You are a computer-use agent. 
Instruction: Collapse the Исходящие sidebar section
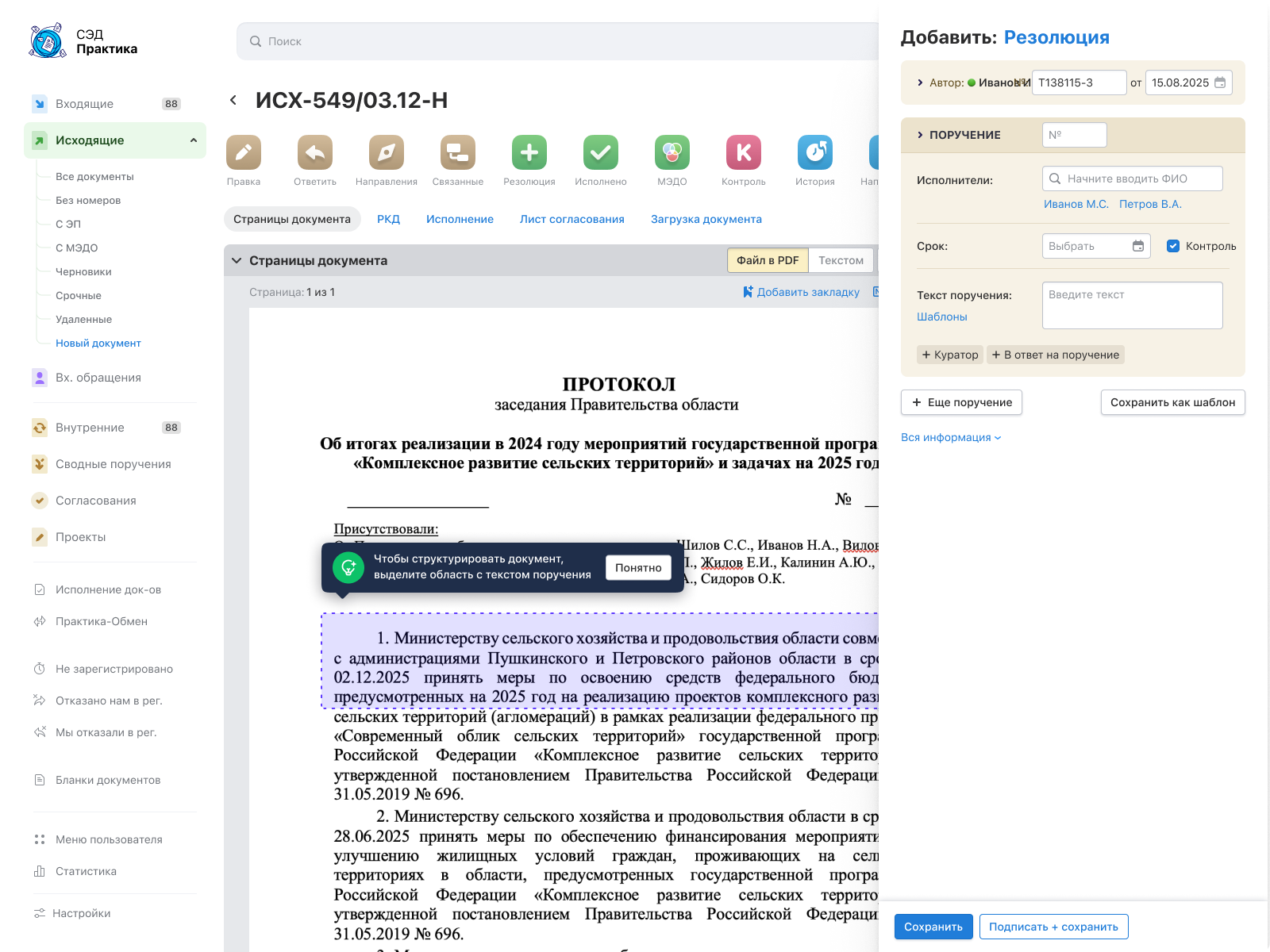tap(194, 140)
